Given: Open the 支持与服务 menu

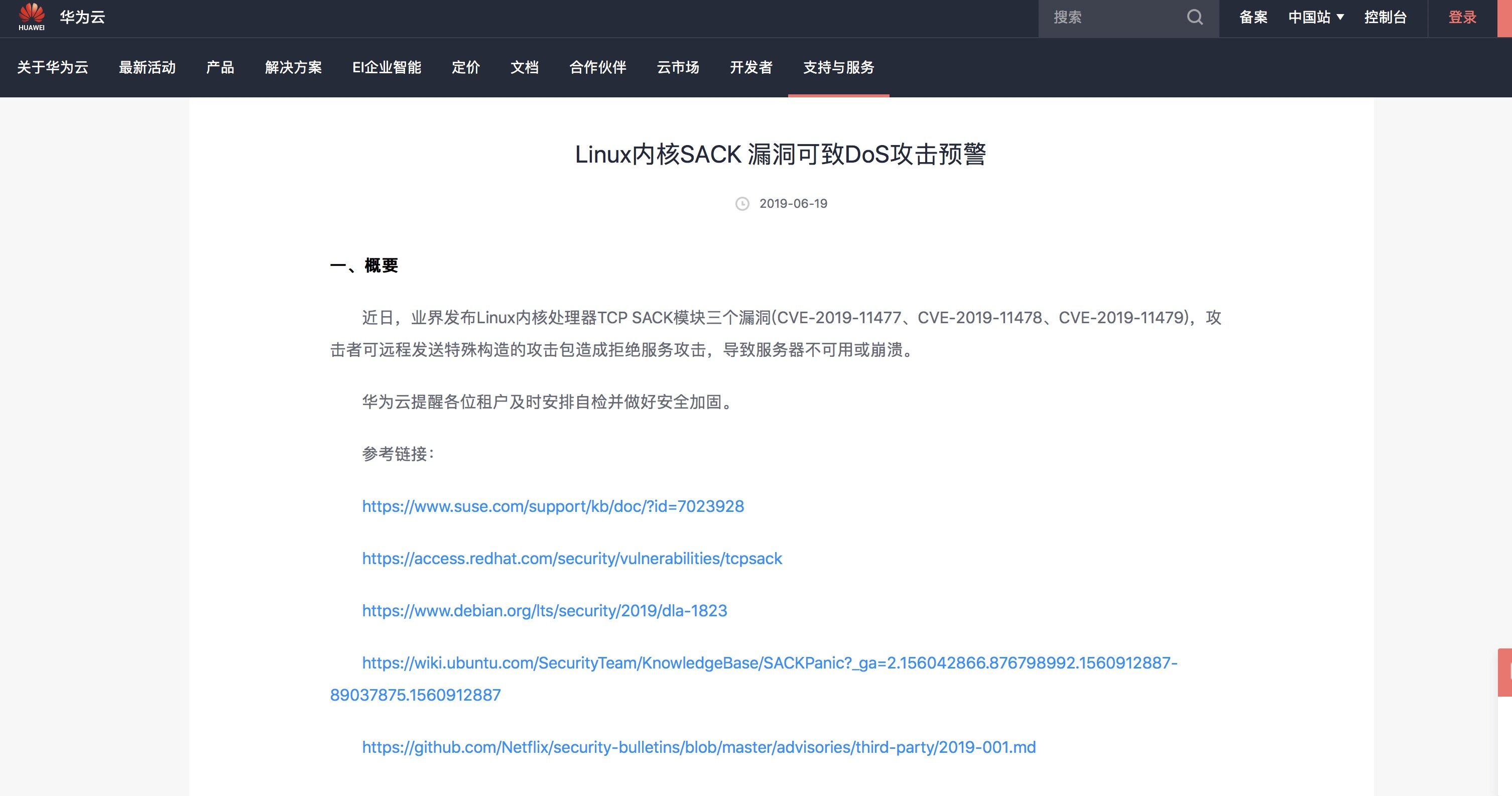Looking at the screenshot, I should (838, 68).
